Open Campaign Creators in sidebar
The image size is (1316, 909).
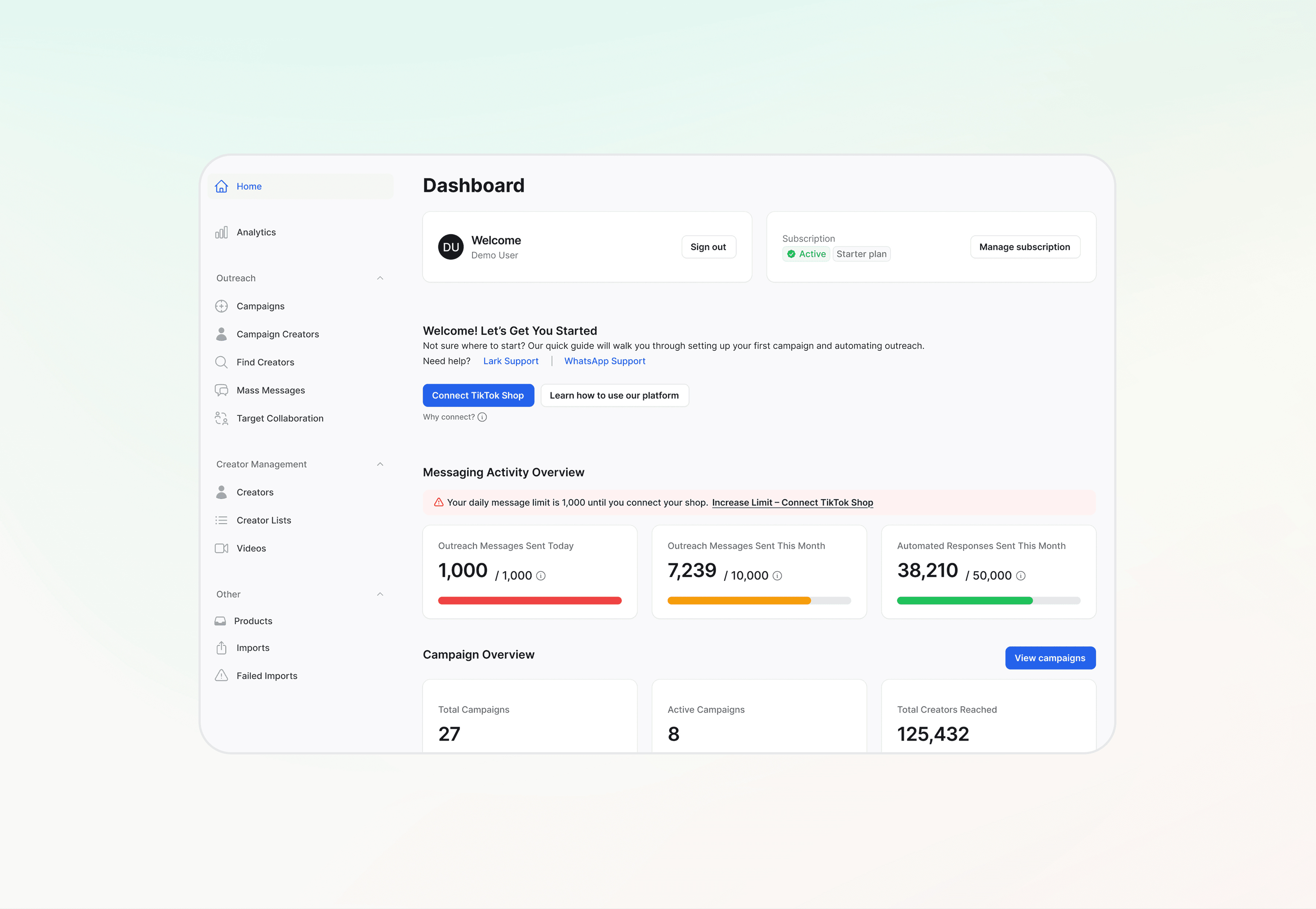277,334
